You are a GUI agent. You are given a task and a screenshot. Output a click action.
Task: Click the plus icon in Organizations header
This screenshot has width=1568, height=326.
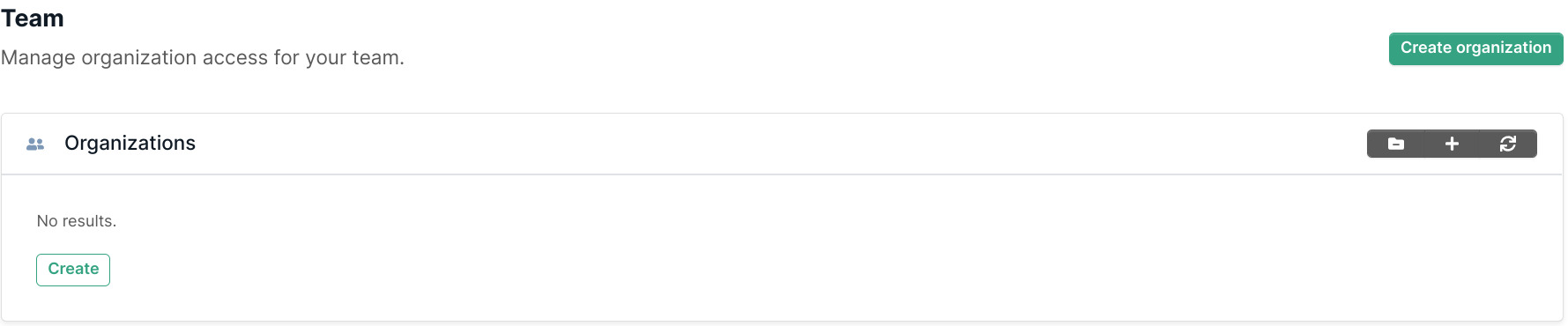(1452, 144)
